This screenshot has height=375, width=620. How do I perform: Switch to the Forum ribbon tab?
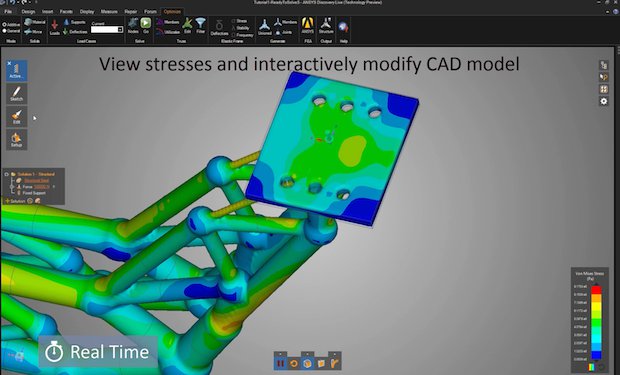tap(150, 11)
